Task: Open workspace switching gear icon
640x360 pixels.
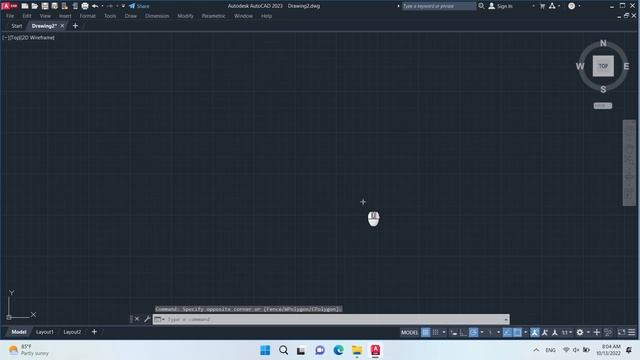Action: coord(580,333)
